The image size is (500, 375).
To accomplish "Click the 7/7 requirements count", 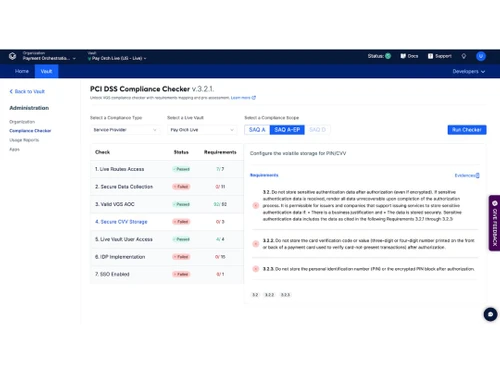I will [220, 169].
